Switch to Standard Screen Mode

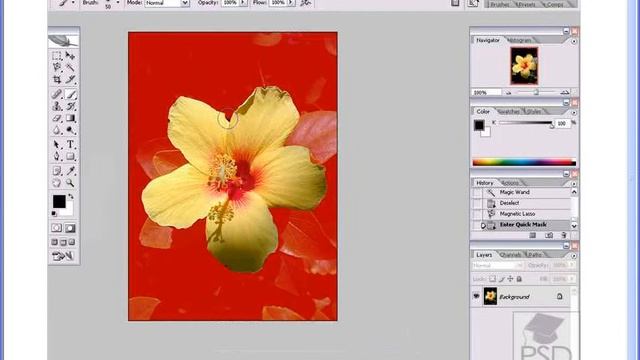tap(54, 242)
